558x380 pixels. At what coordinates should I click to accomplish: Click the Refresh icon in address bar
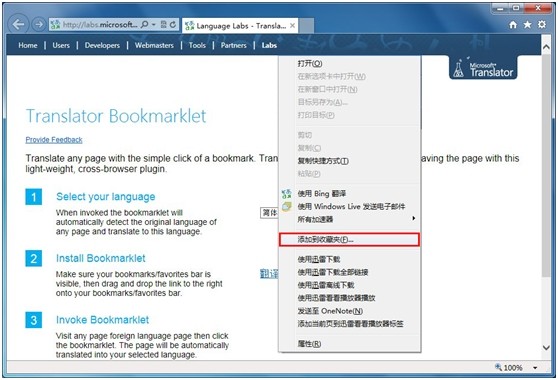(x=173, y=25)
